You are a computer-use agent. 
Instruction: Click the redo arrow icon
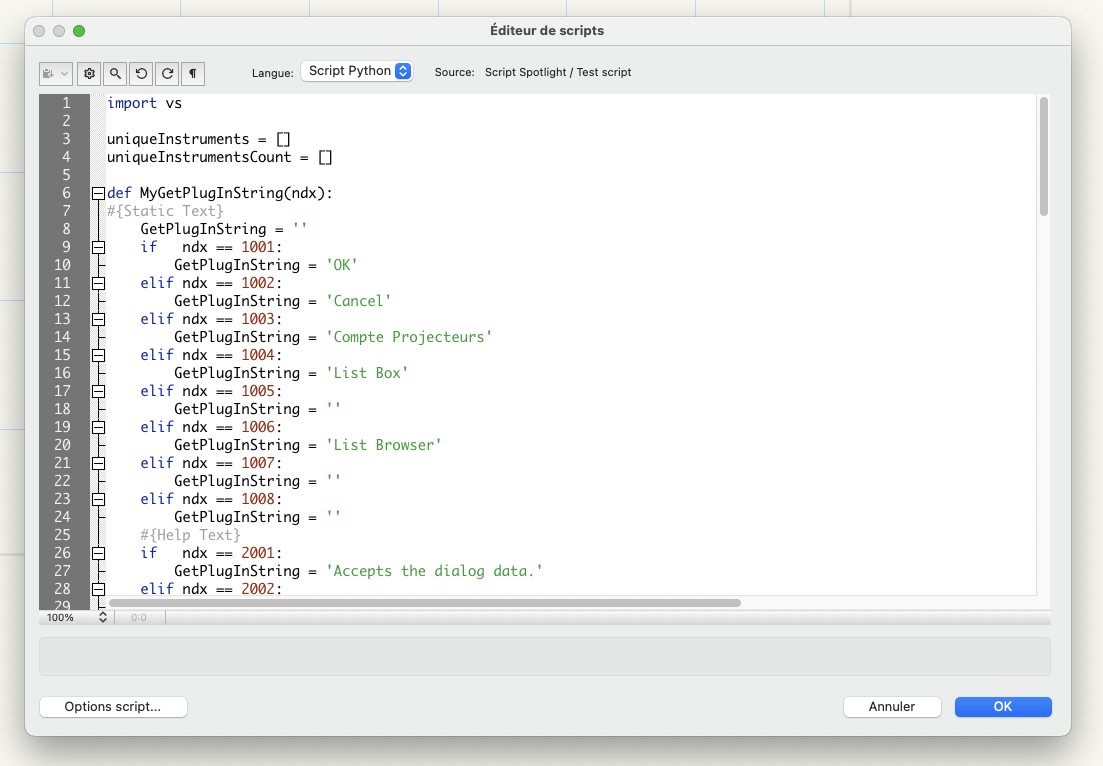click(168, 73)
